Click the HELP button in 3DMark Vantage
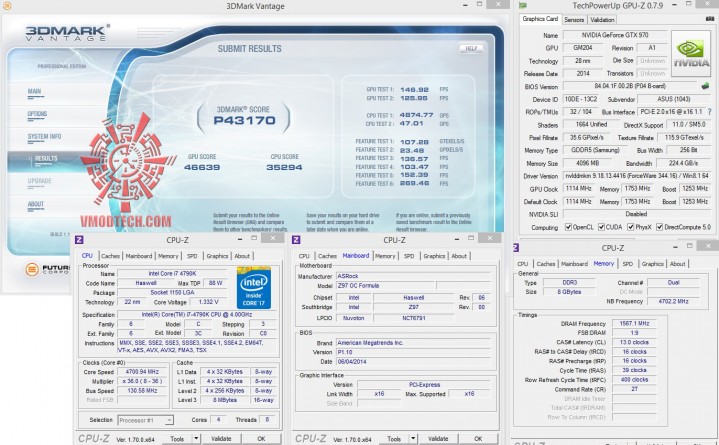Screen dimensions: 719x445 point(471,48)
